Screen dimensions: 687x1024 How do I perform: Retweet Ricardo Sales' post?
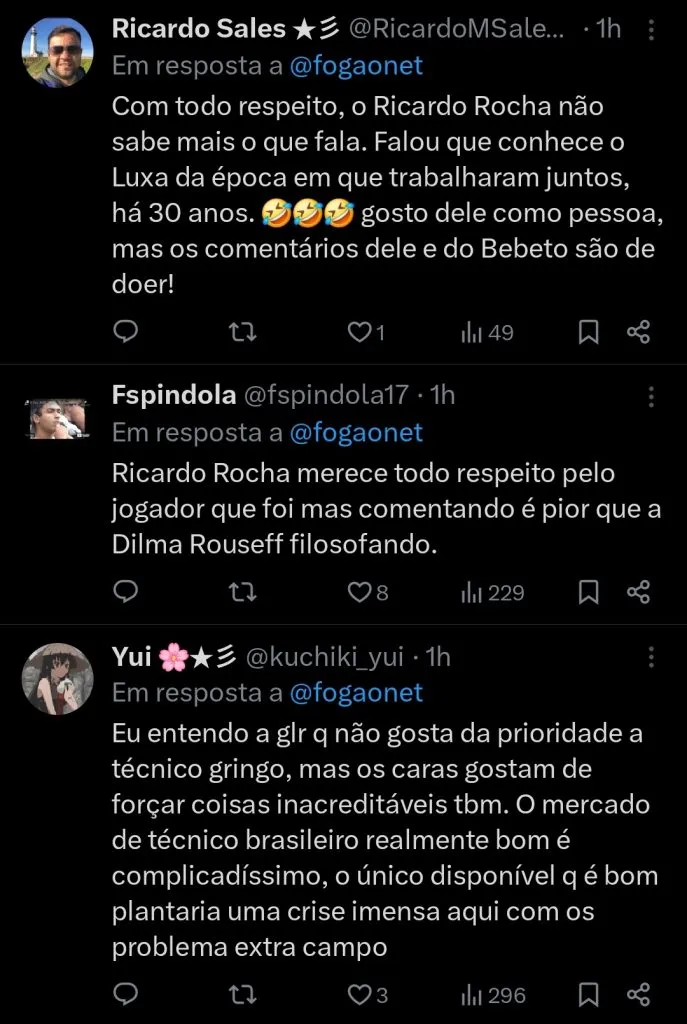point(242,332)
